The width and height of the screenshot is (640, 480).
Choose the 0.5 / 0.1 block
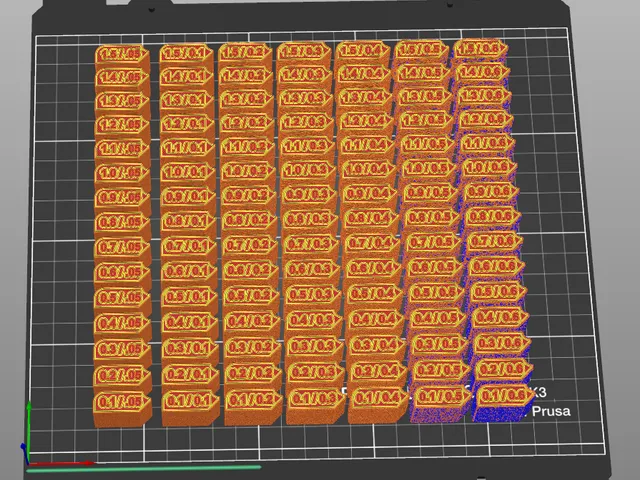(x=189, y=297)
